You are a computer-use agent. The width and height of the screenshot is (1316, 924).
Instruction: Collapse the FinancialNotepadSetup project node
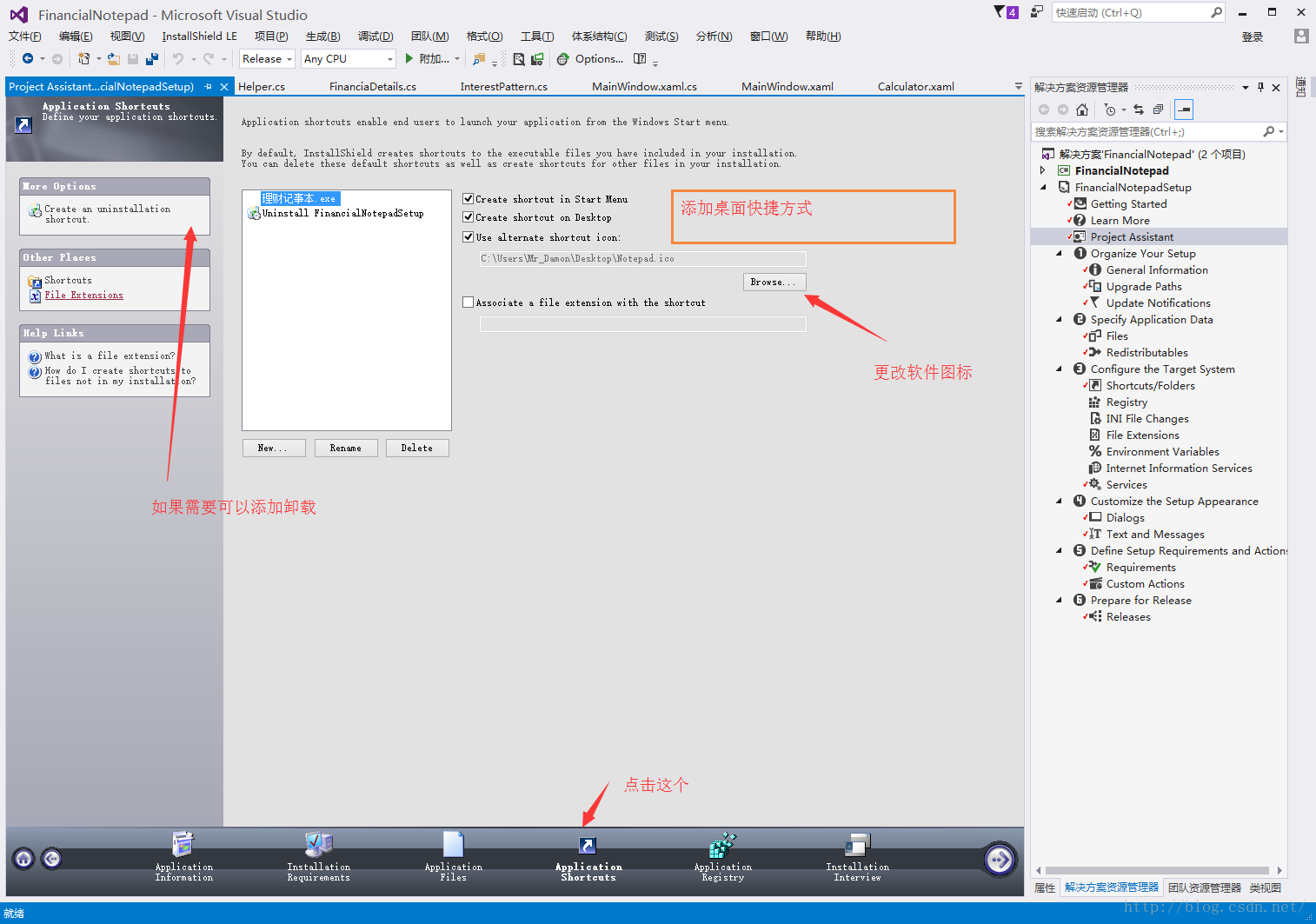[x=1043, y=187]
